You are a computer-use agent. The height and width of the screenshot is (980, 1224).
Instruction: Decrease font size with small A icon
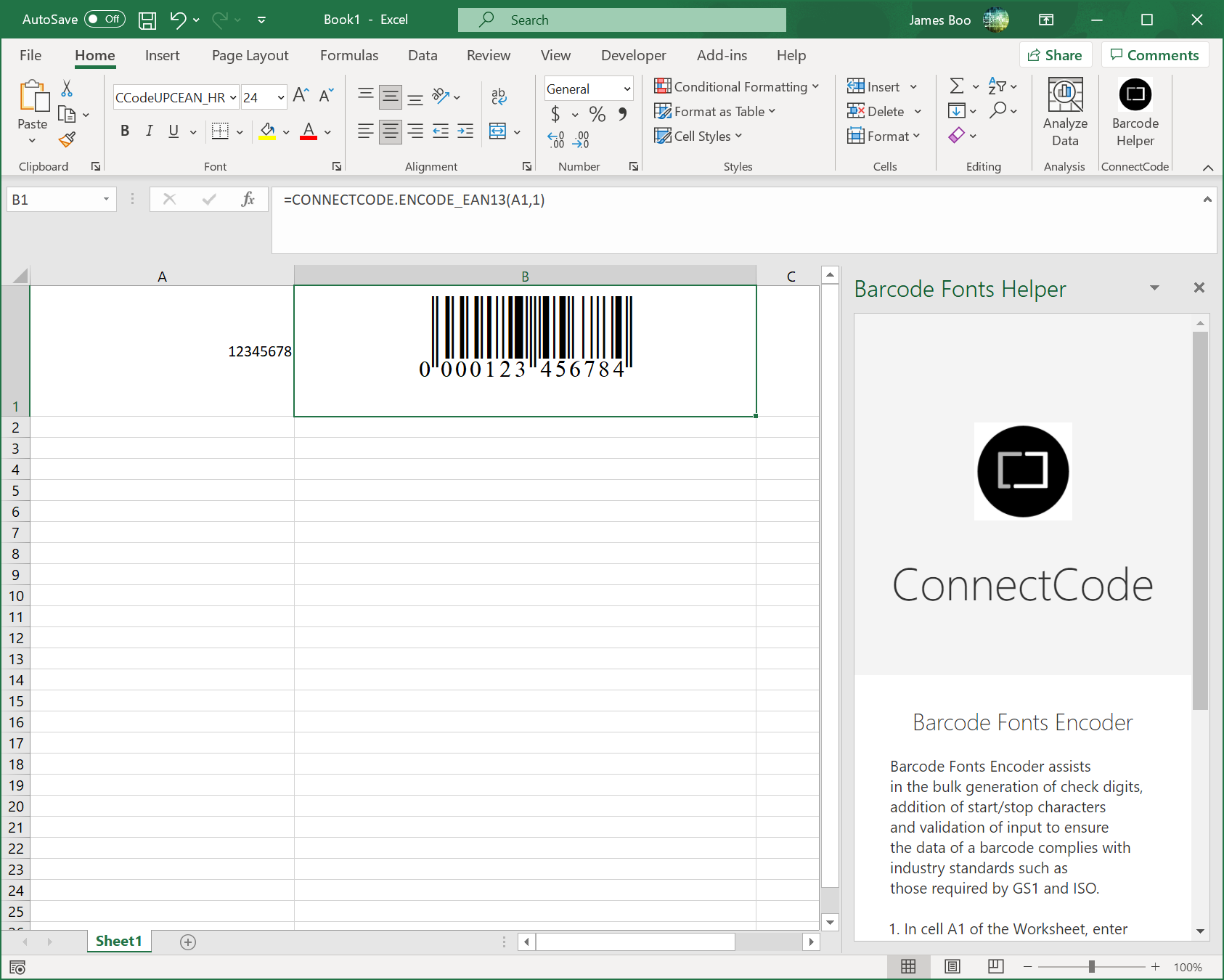[326, 95]
